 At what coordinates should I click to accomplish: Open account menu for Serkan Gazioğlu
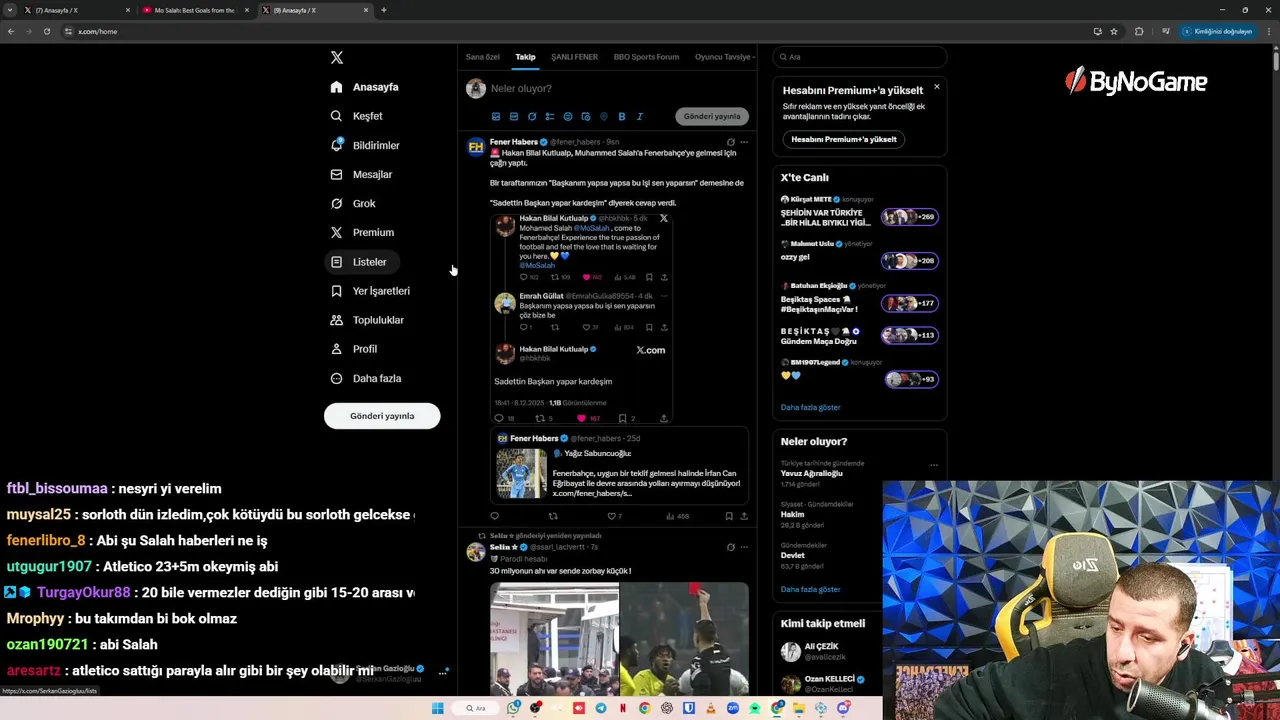[x=442, y=673]
